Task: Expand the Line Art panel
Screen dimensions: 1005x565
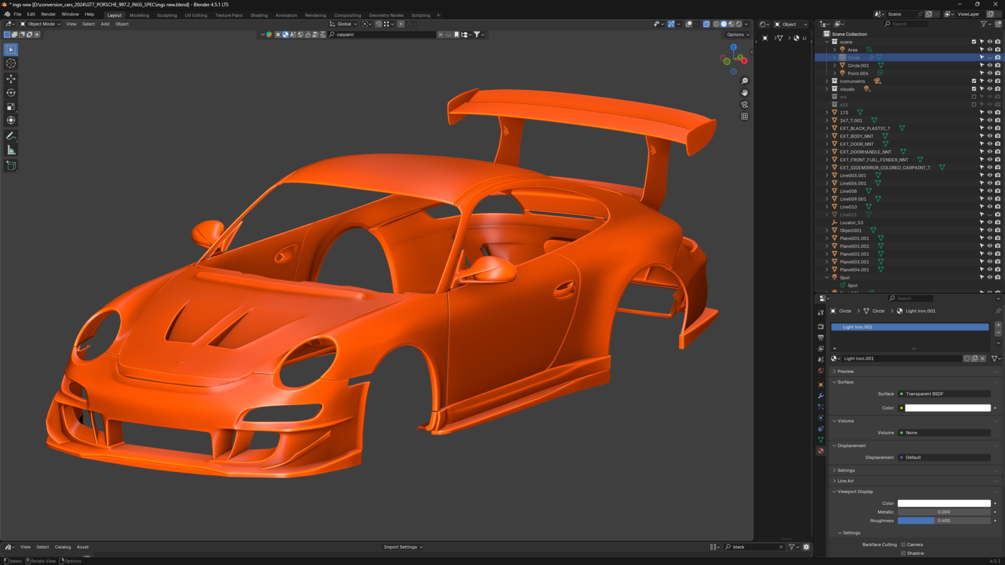Action: coord(846,481)
